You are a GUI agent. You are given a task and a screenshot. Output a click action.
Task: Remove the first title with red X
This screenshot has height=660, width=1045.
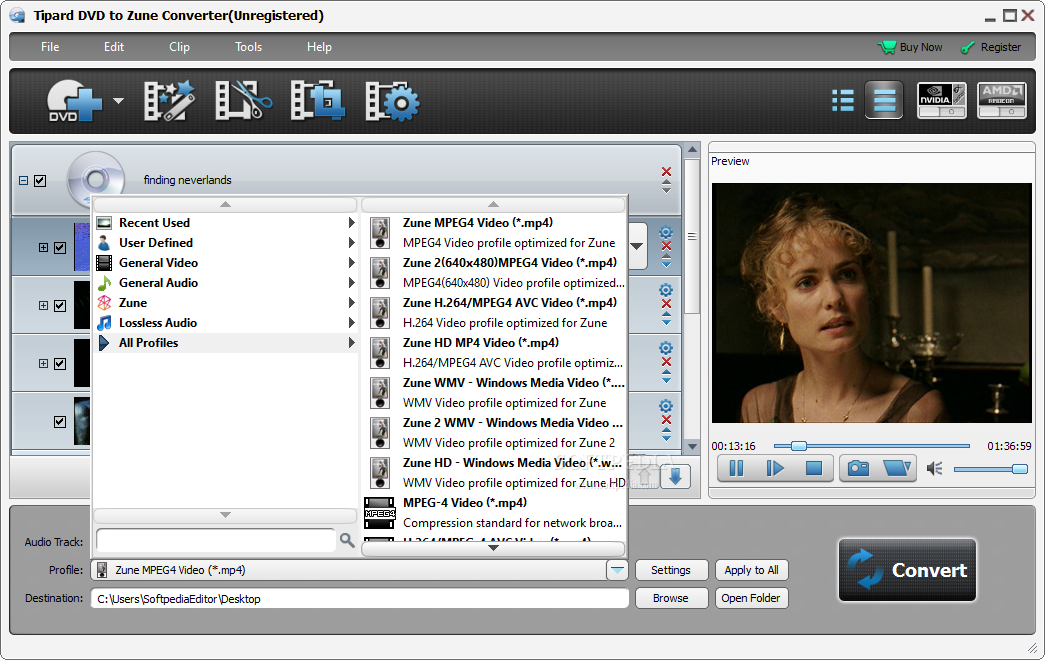click(666, 246)
